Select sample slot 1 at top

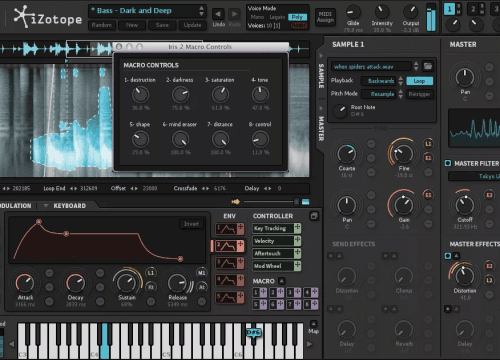click(449, 9)
